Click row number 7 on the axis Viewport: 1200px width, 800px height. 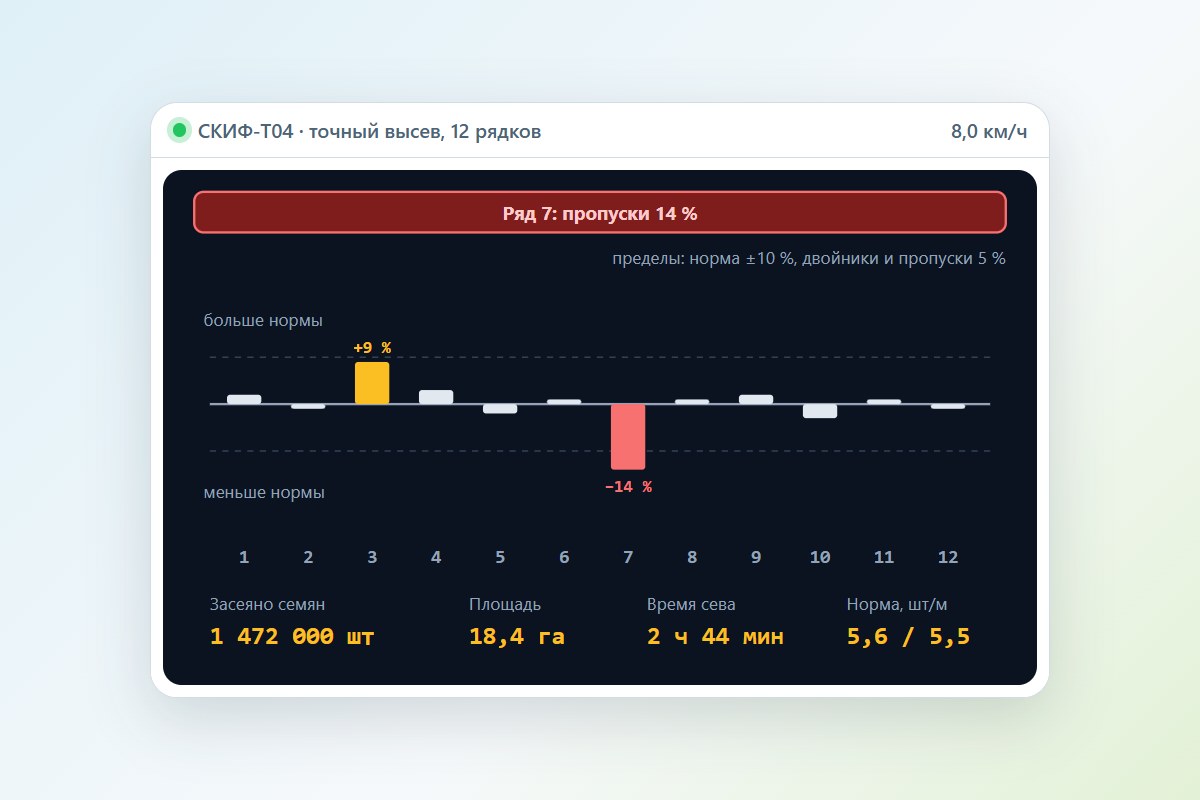point(628,558)
